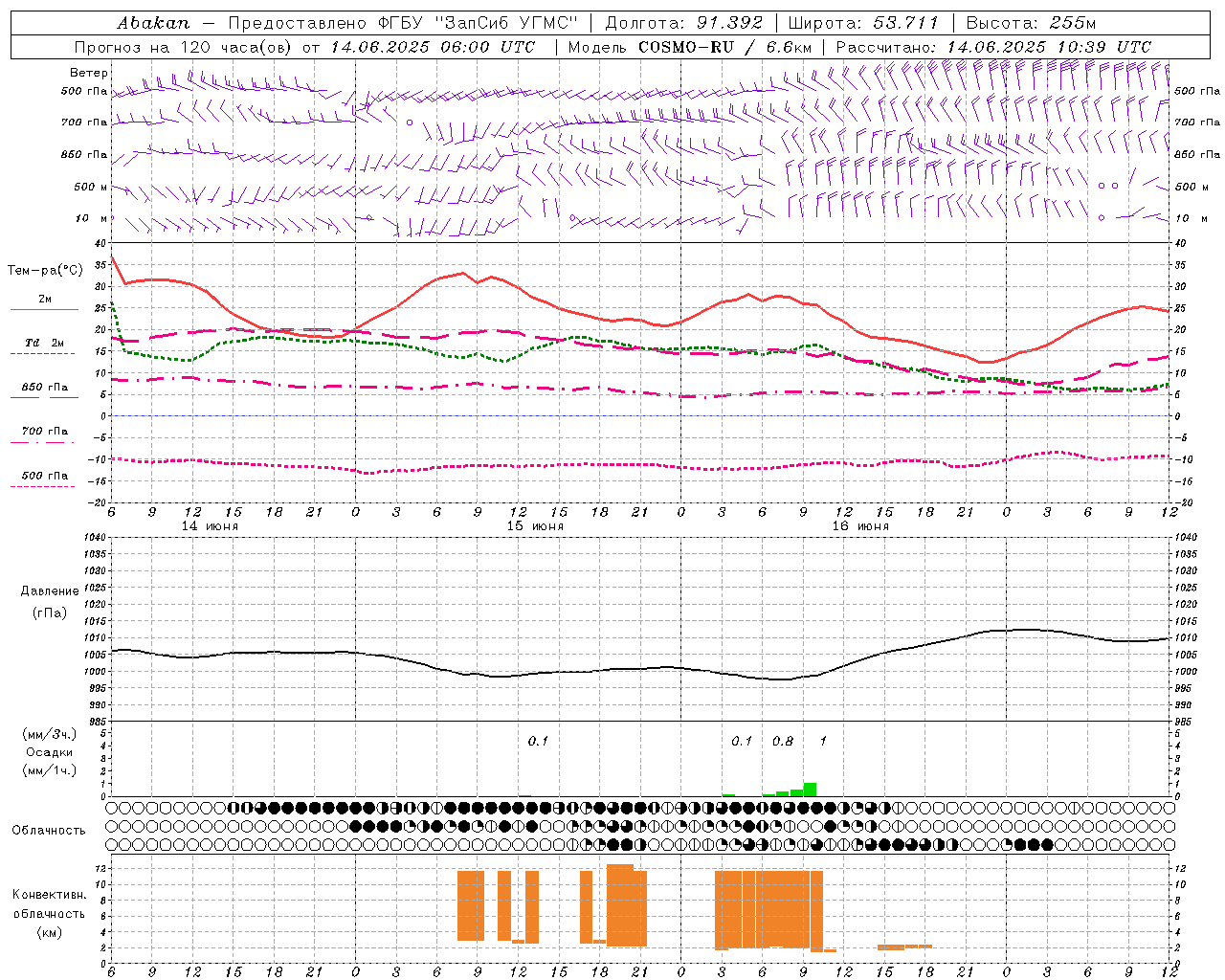
Task: Click the (мм/3ч.) precipitation unit label
Action: [50, 735]
